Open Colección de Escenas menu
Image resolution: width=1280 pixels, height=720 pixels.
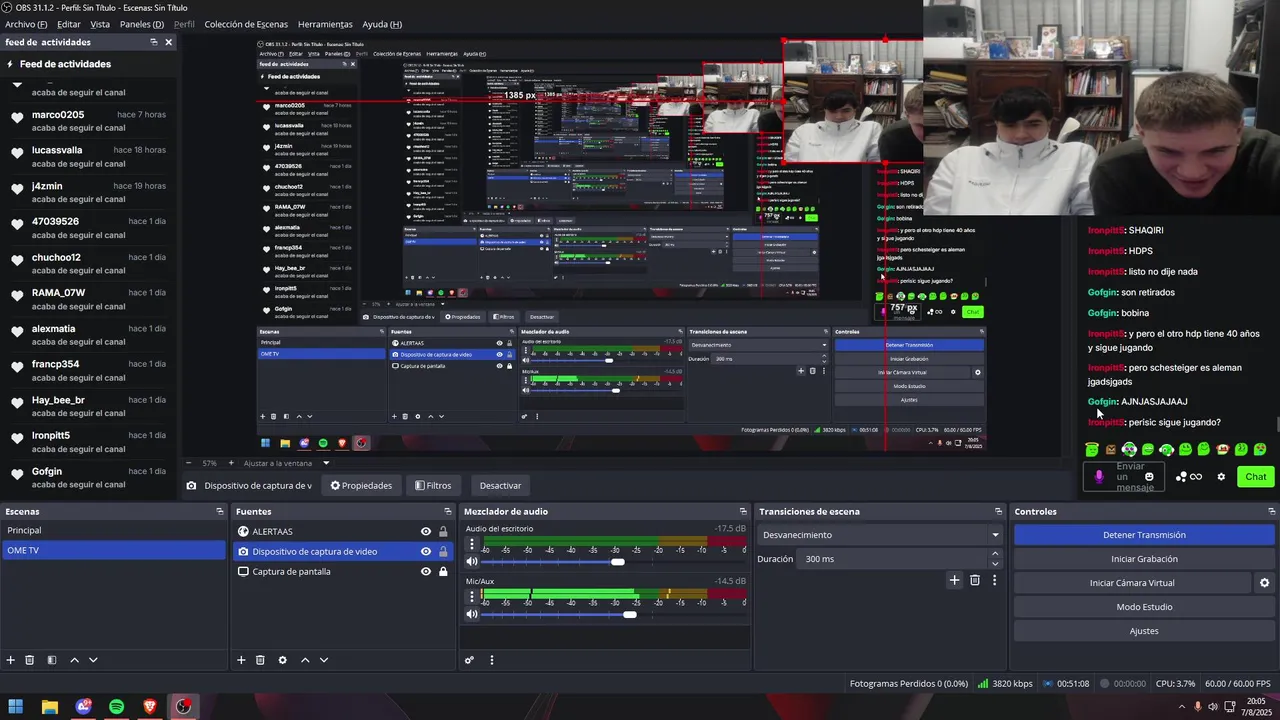pos(246,24)
